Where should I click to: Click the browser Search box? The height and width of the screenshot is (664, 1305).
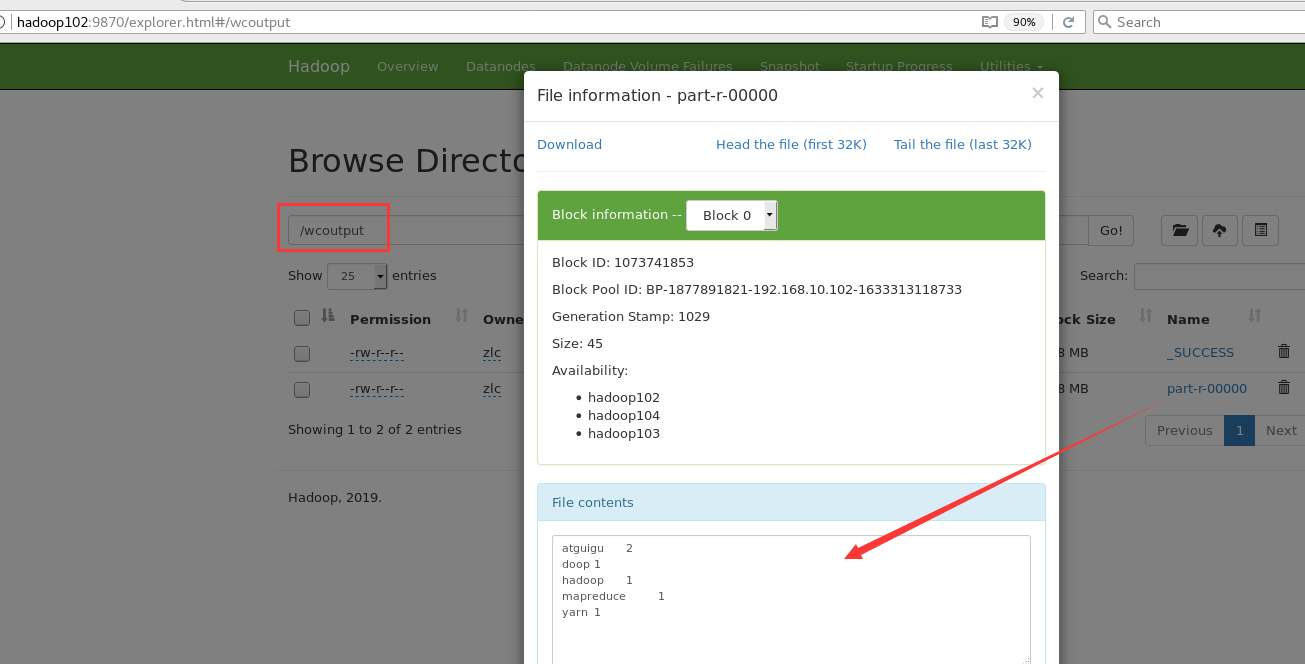pyautogui.click(x=1199, y=22)
